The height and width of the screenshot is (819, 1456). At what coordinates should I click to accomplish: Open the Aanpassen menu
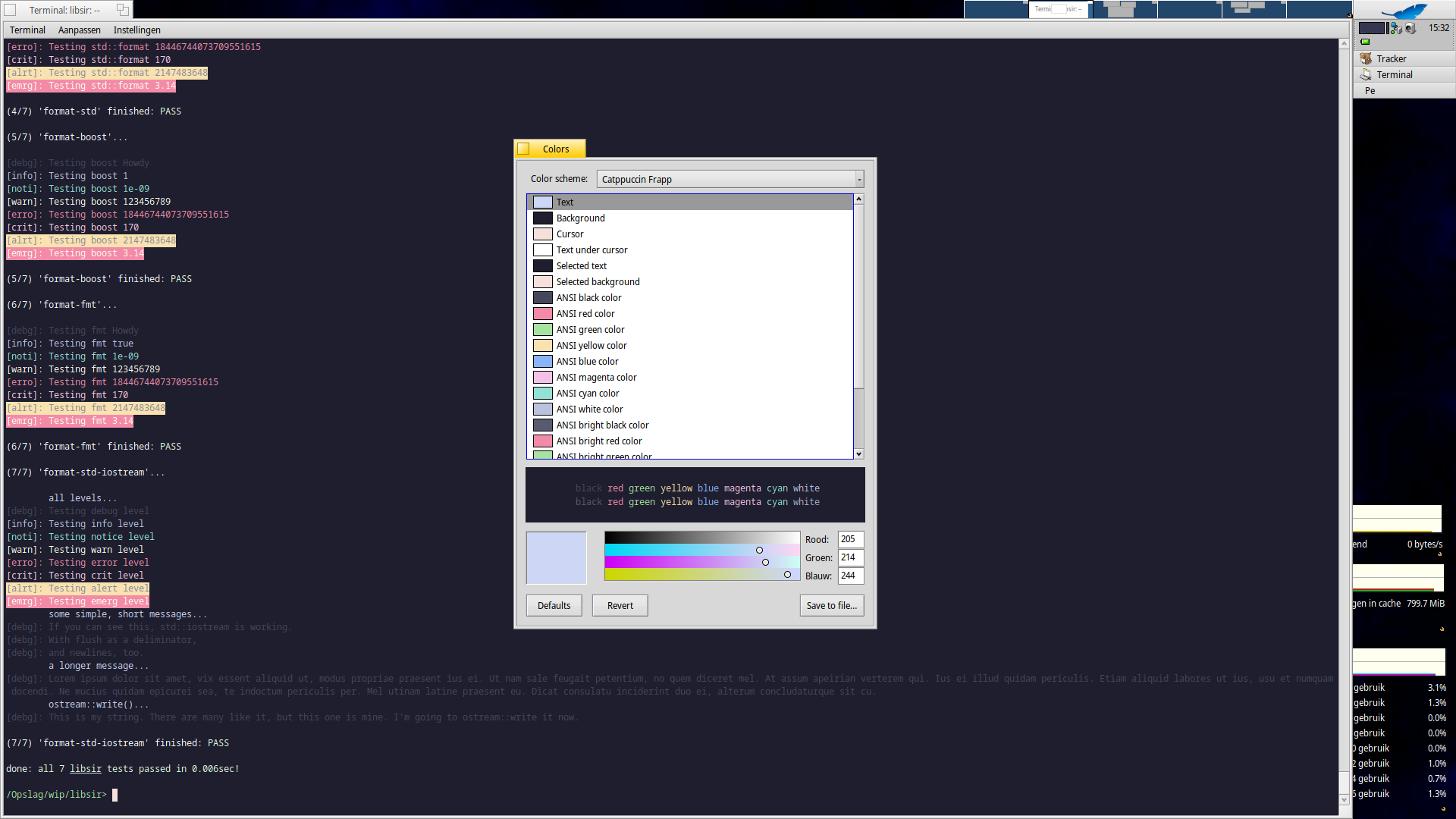80,30
